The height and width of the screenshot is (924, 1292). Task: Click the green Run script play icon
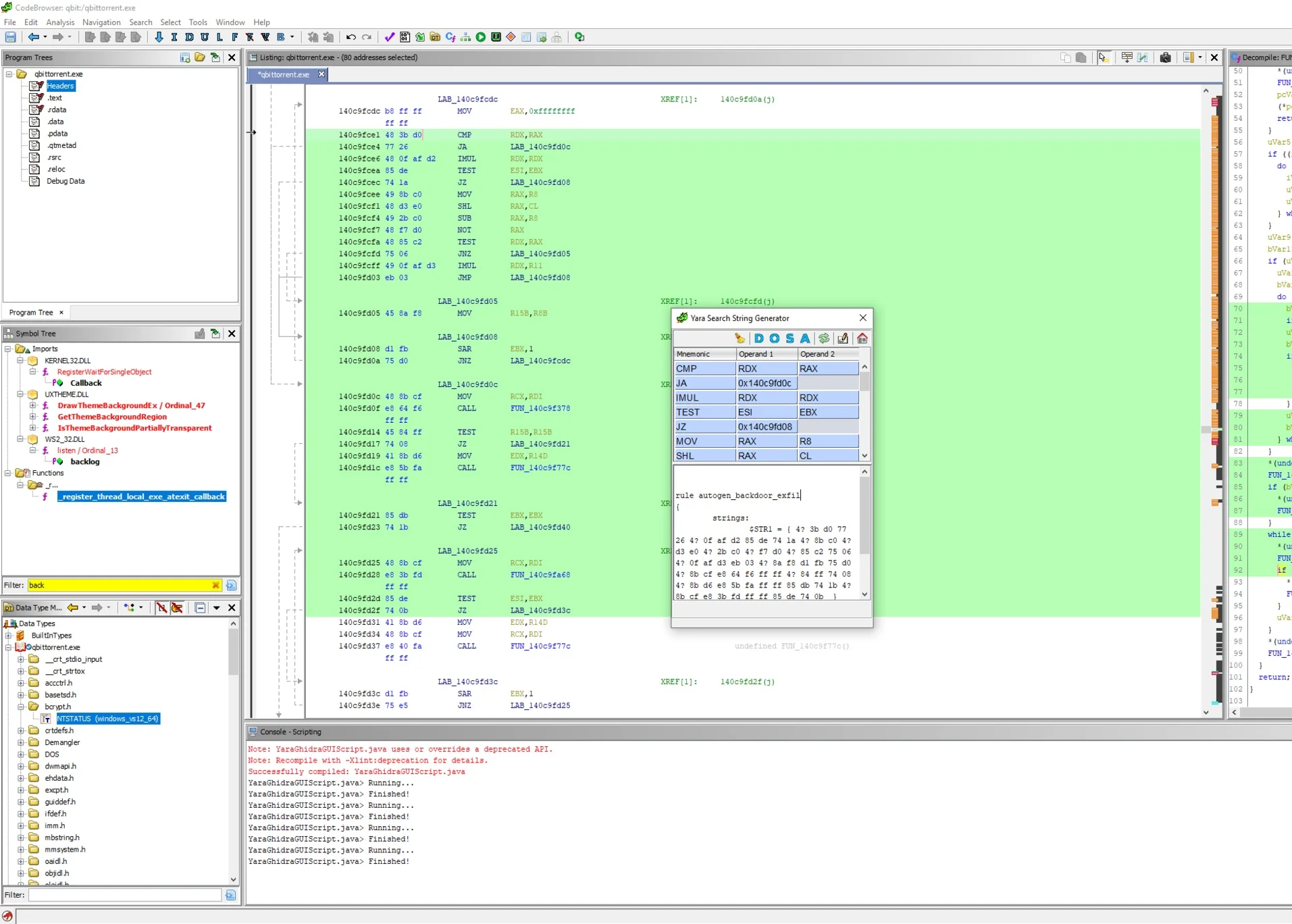[x=481, y=37]
